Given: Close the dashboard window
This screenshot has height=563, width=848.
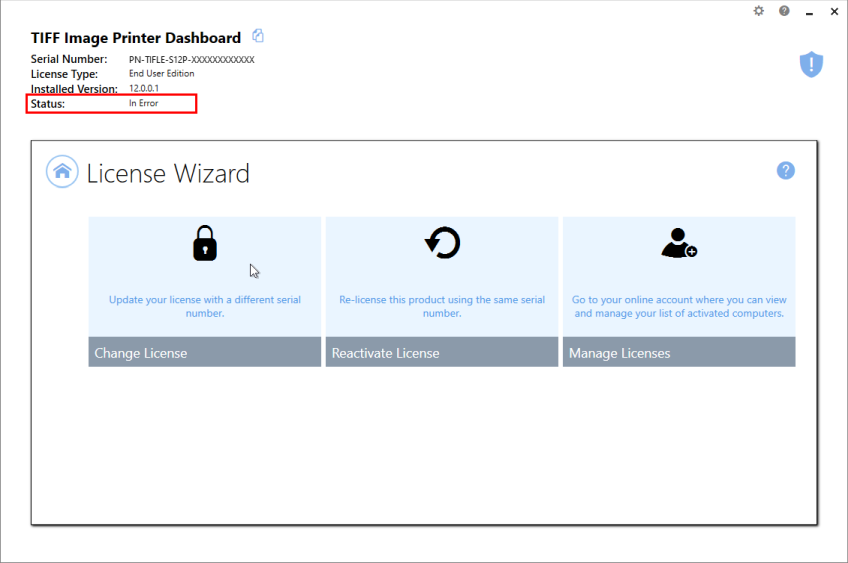Looking at the screenshot, I should [x=834, y=11].
